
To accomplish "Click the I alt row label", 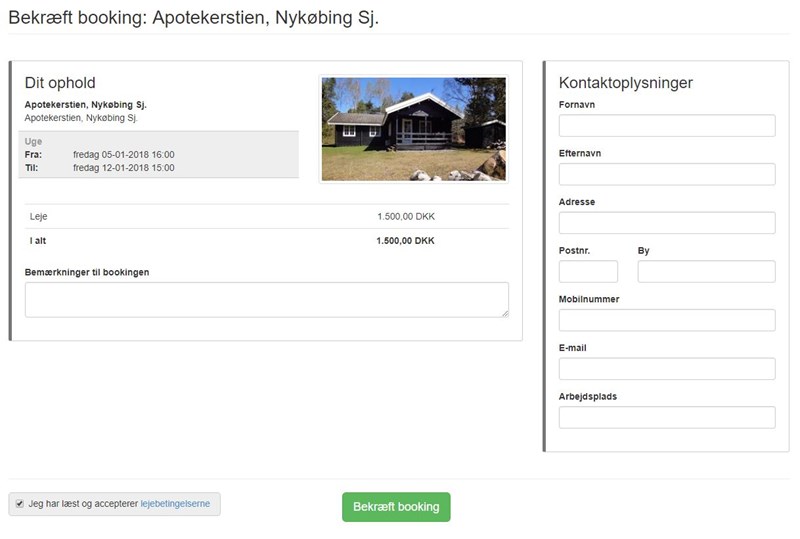I will (38, 241).
